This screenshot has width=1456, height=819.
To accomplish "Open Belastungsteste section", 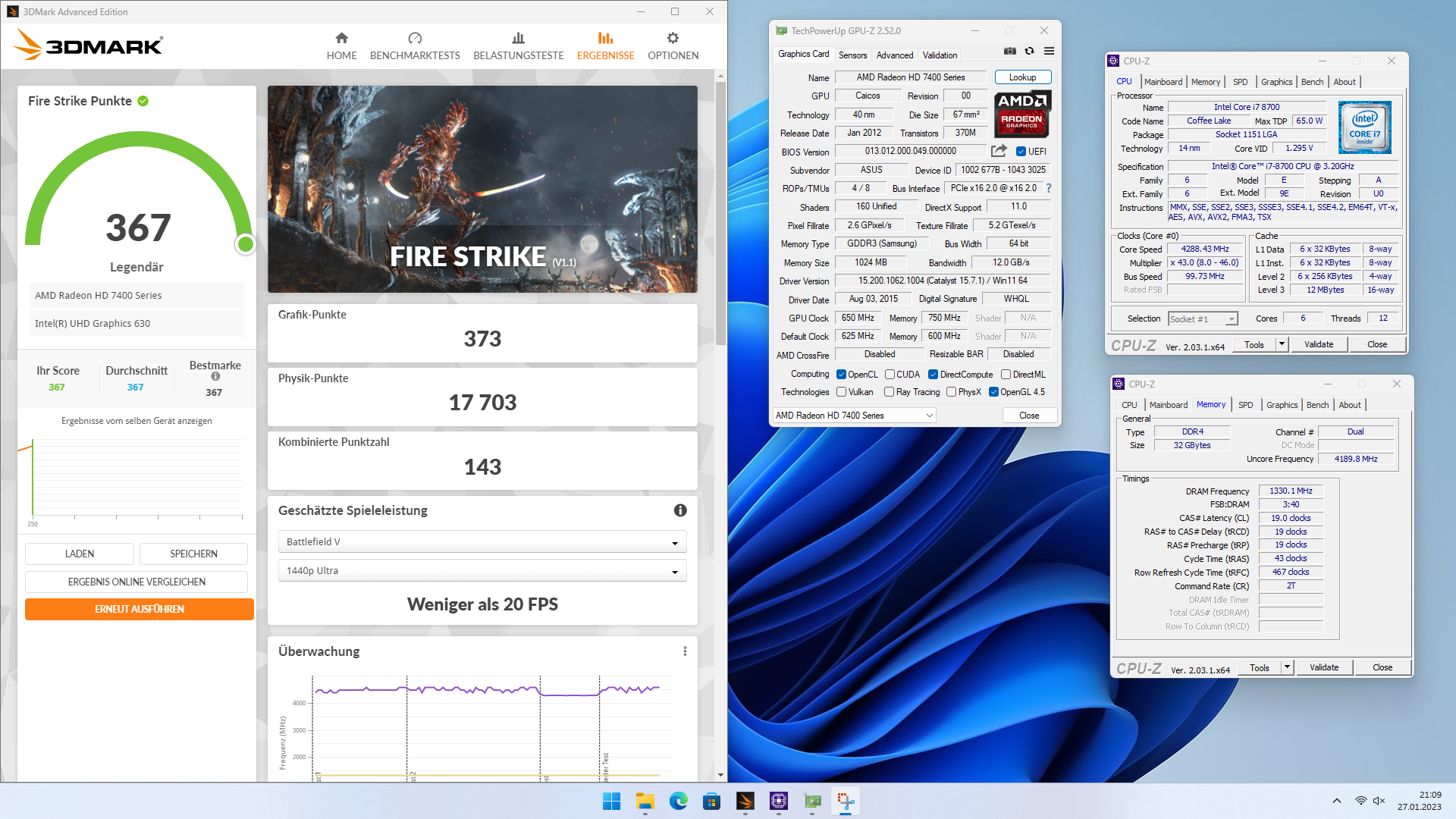I will click(x=519, y=46).
